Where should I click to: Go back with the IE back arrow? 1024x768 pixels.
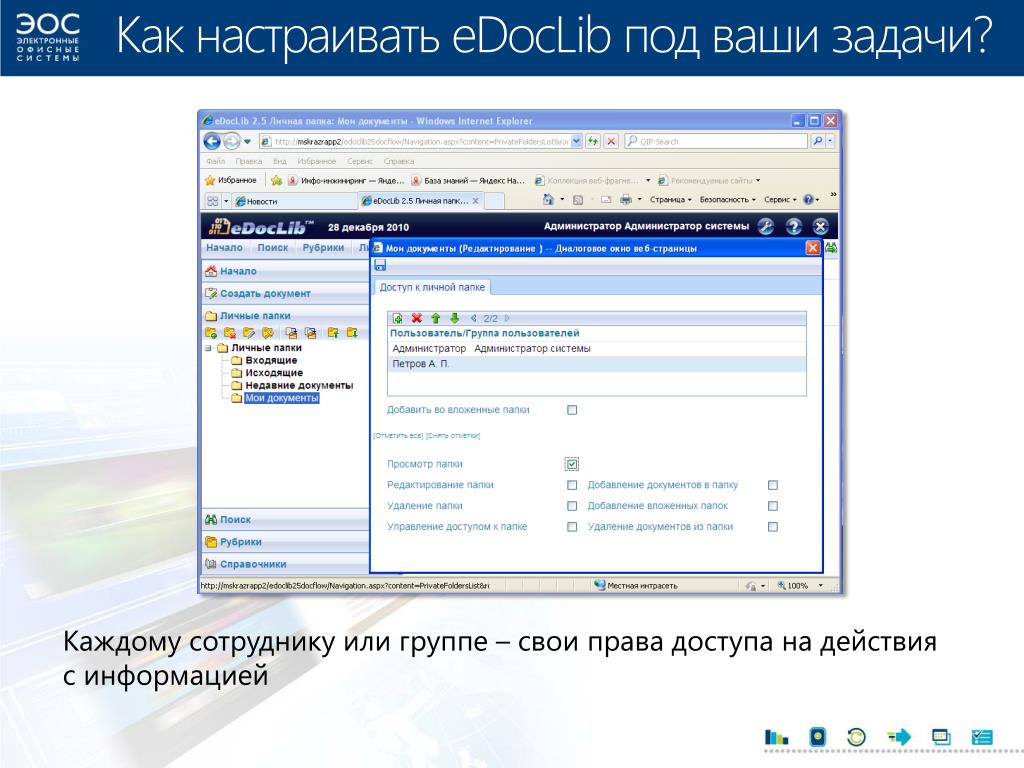click(x=212, y=141)
